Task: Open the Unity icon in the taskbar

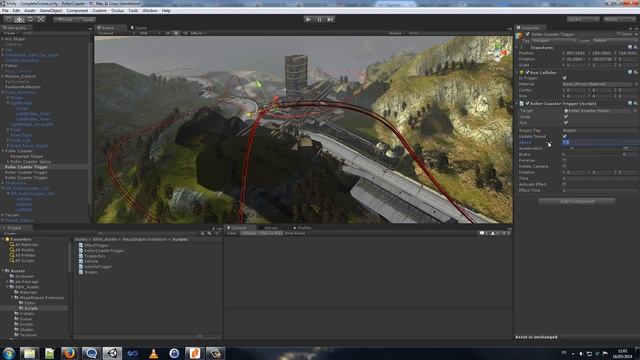Action: pos(113,353)
